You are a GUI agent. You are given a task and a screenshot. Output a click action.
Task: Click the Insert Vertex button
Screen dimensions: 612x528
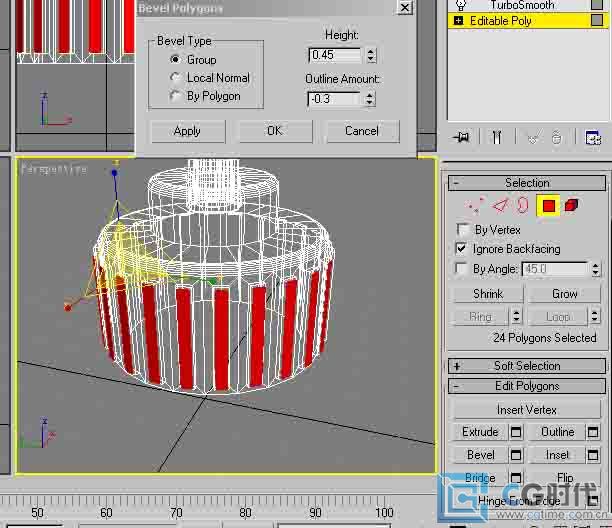[x=527, y=410]
